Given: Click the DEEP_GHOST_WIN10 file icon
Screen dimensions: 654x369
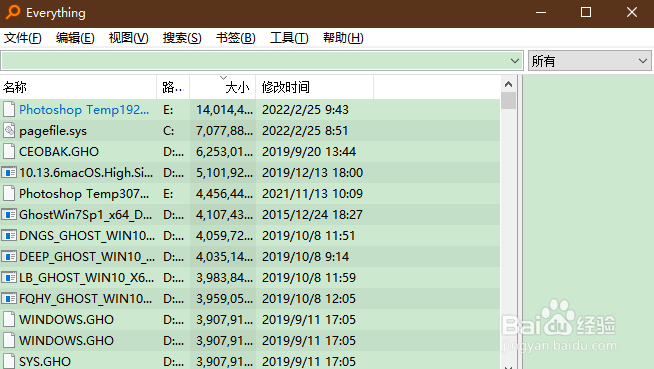Looking at the screenshot, I should (9, 256).
